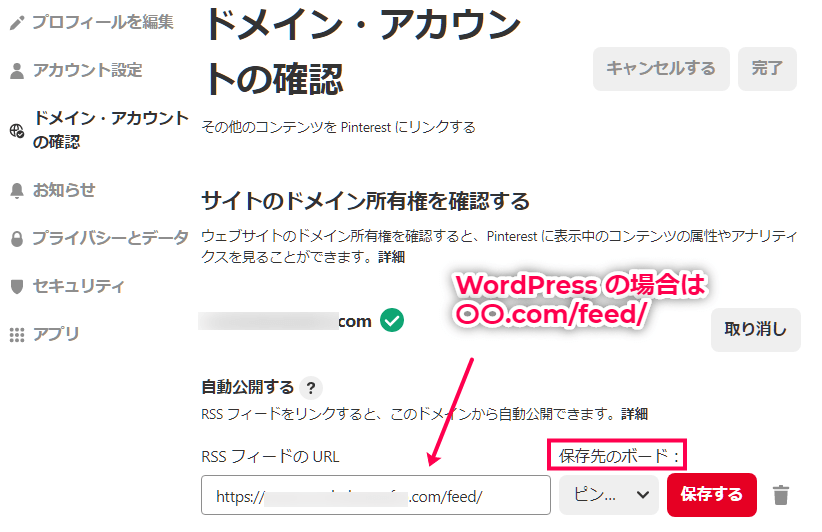The width and height of the screenshot is (822, 532).
Task: Open 詳細 link about domain ownership
Action: [x=392, y=257]
